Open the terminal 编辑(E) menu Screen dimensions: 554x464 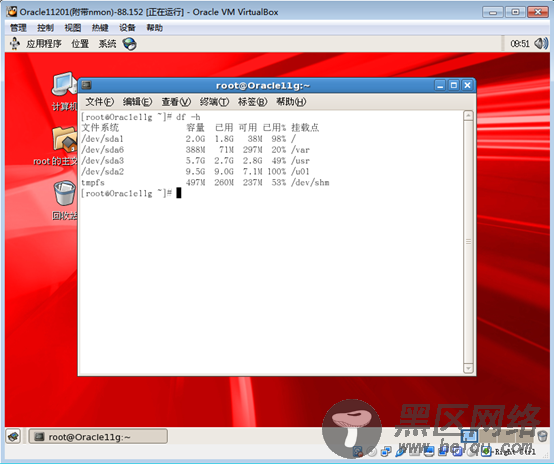tap(137, 102)
